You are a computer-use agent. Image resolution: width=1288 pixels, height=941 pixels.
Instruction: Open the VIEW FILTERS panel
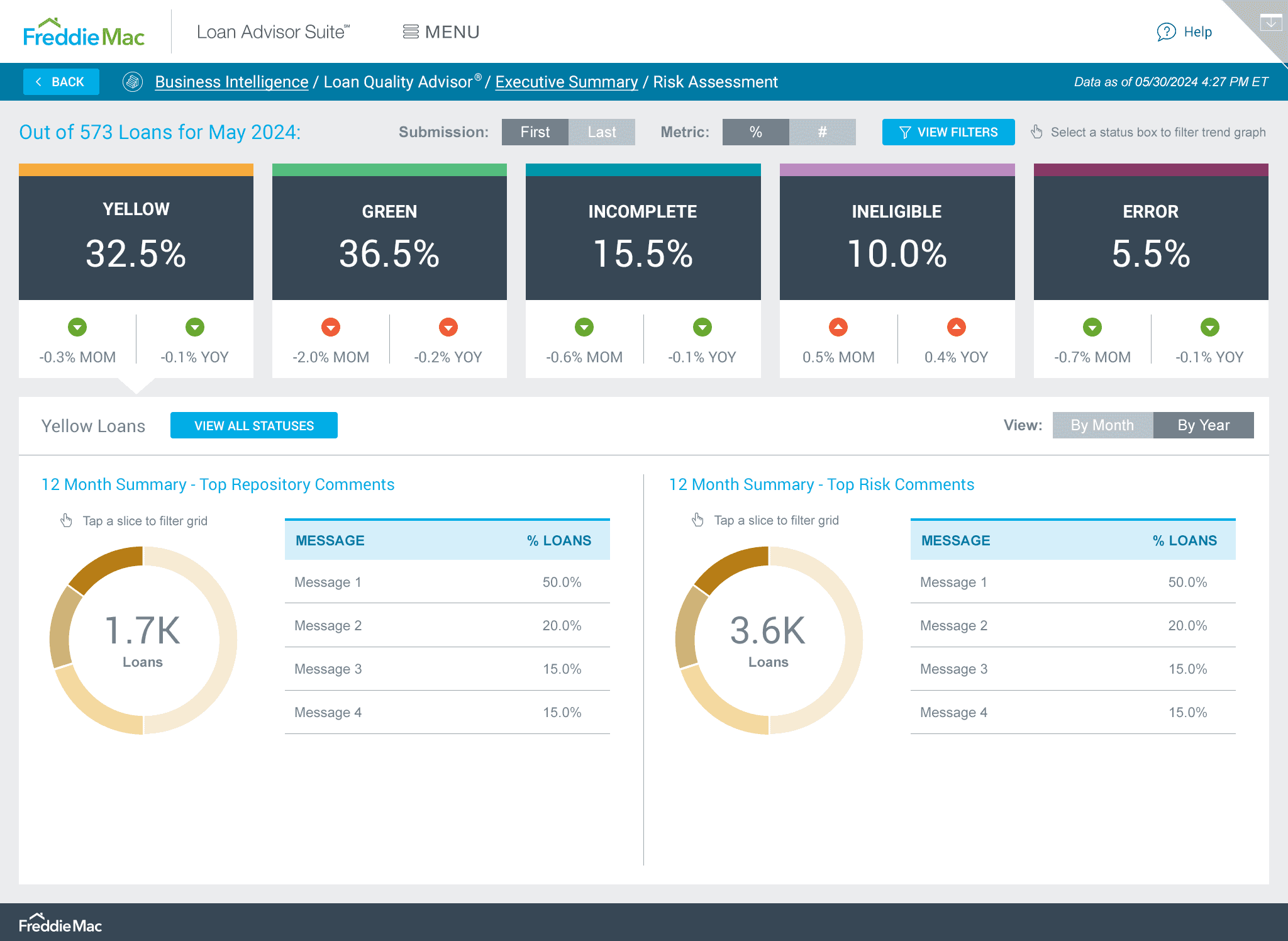tap(948, 132)
